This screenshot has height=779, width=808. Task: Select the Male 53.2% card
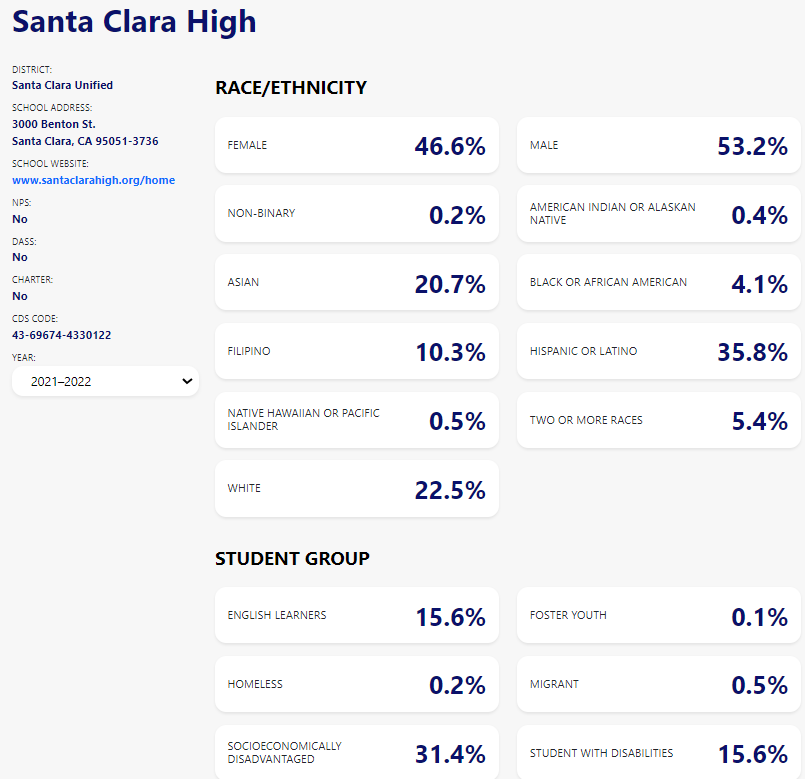[658, 146]
